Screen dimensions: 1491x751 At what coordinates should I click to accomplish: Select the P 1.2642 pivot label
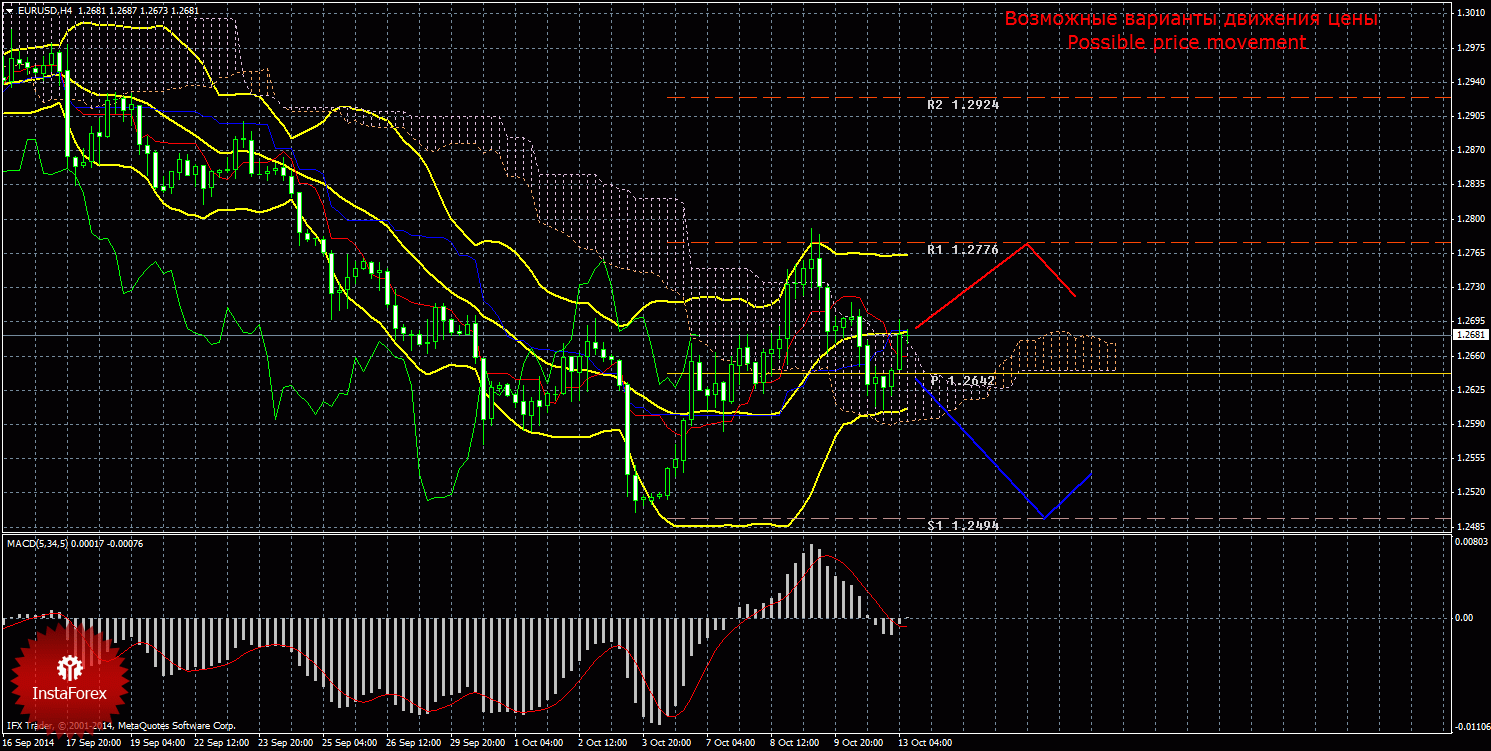click(963, 380)
